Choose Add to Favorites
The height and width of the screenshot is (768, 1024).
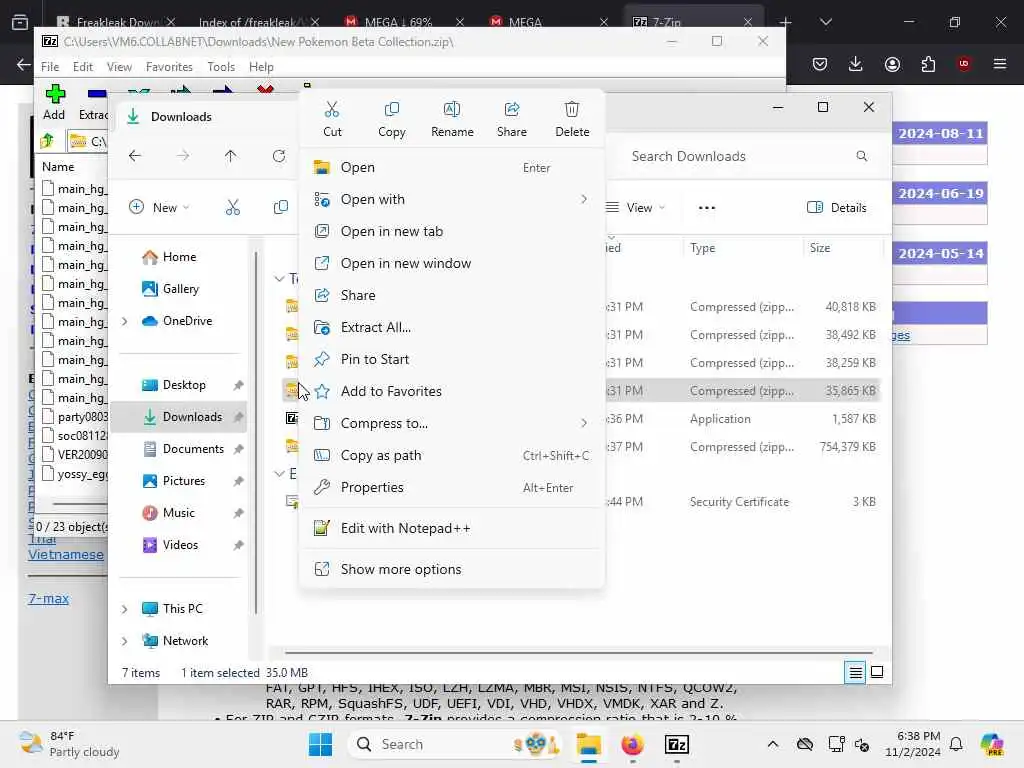tap(451, 391)
